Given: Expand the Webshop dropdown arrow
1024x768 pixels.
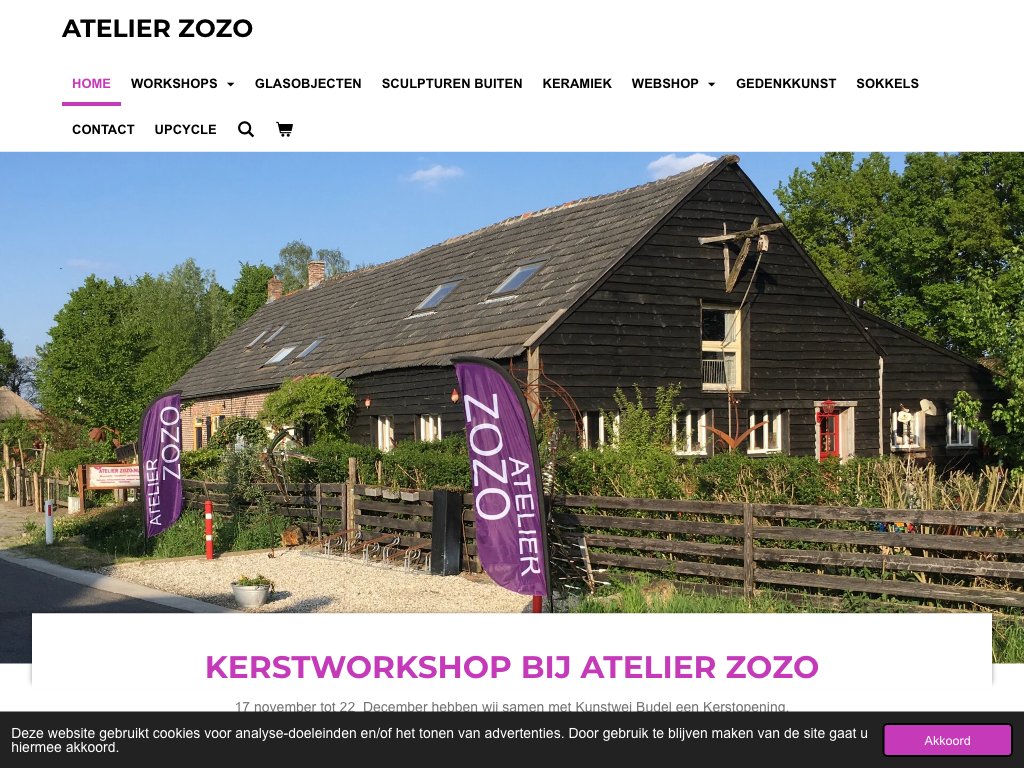Looking at the screenshot, I should [x=712, y=84].
